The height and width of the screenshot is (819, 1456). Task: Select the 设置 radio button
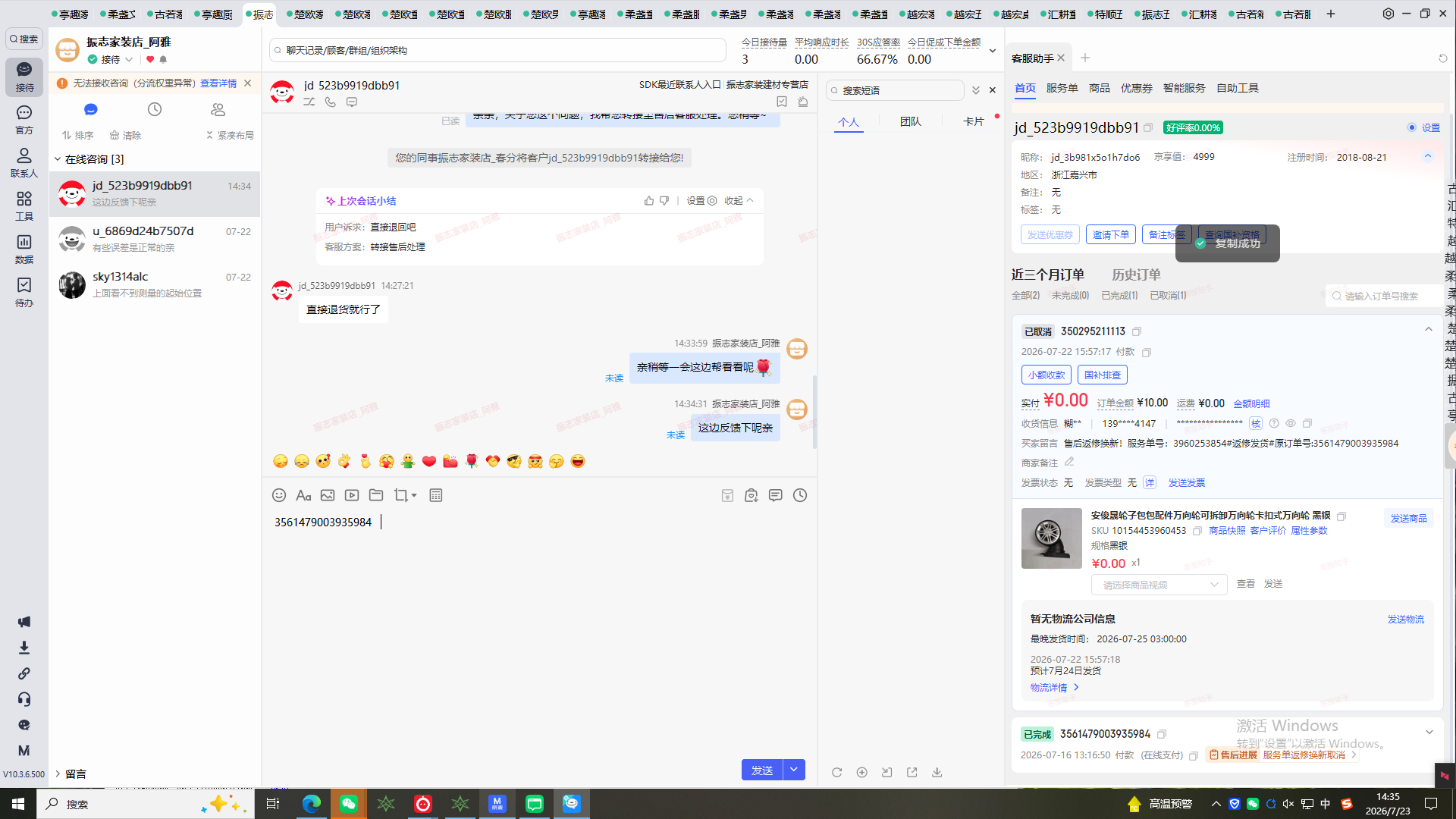[1412, 127]
